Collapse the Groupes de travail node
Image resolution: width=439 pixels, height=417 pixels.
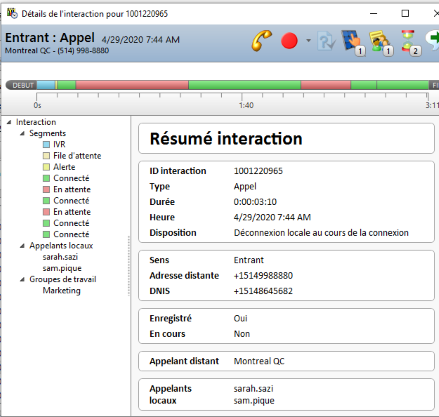pyautogui.click(x=22, y=280)
